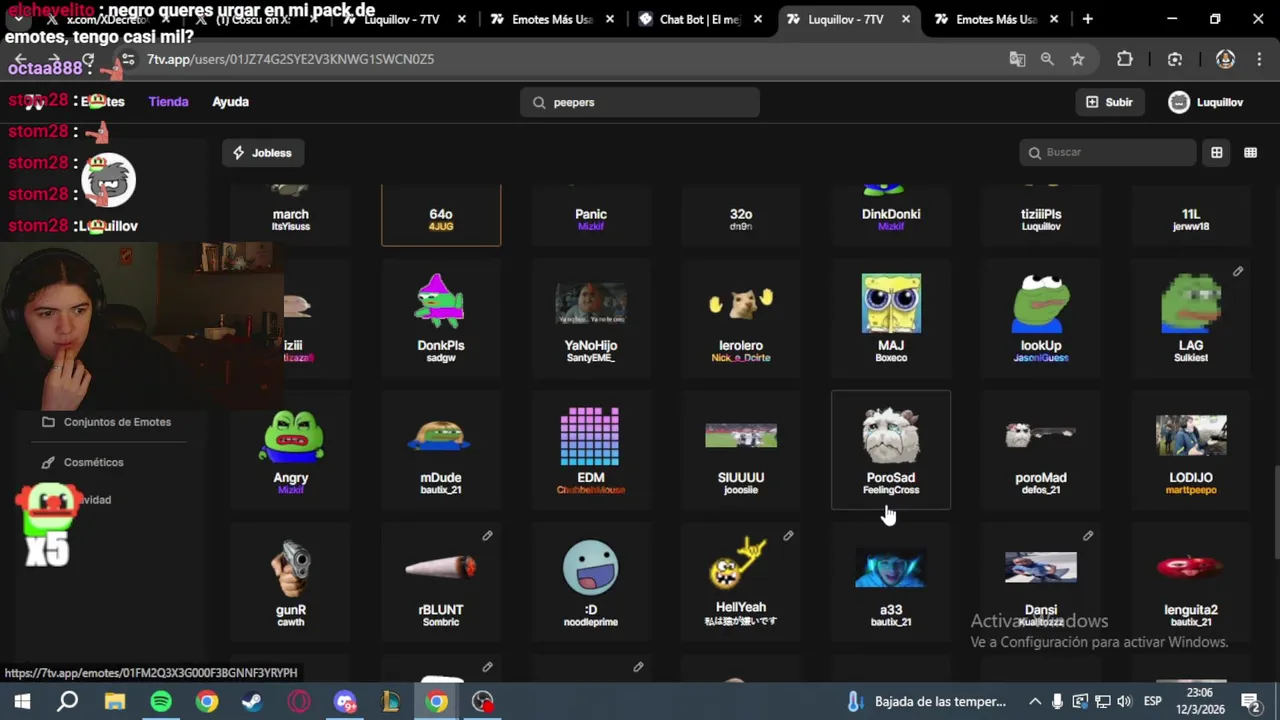Open Conjuntos de Emotes in sidebar
This screenshot has width=1280, height=720.
(107, 422)
